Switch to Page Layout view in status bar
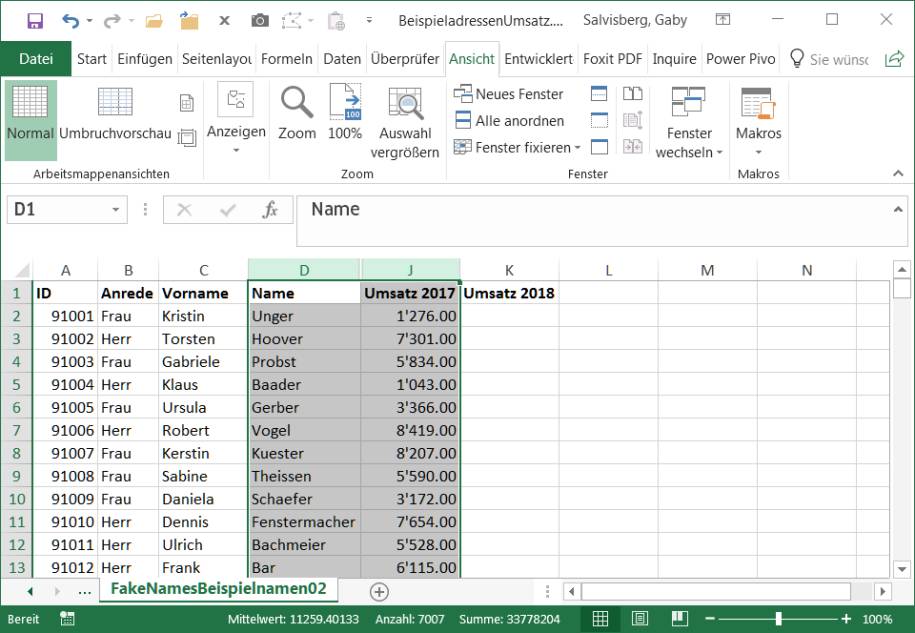 (x=640, y=619)
